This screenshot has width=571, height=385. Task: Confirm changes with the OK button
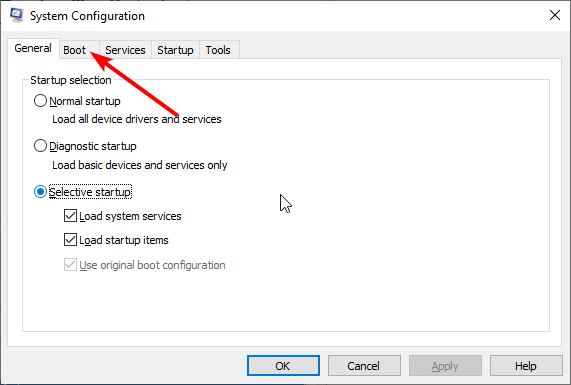click(x=283, y=365)
